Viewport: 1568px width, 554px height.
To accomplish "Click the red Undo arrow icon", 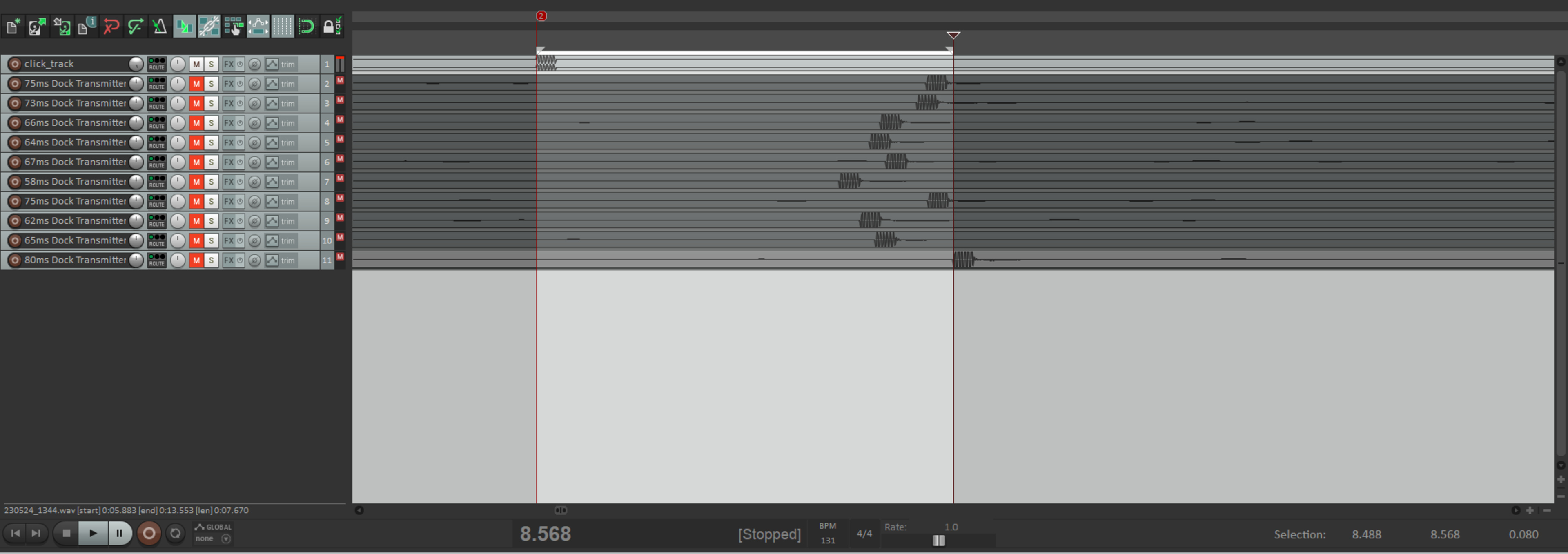I will pyautogui.click(x=111, y=26).
